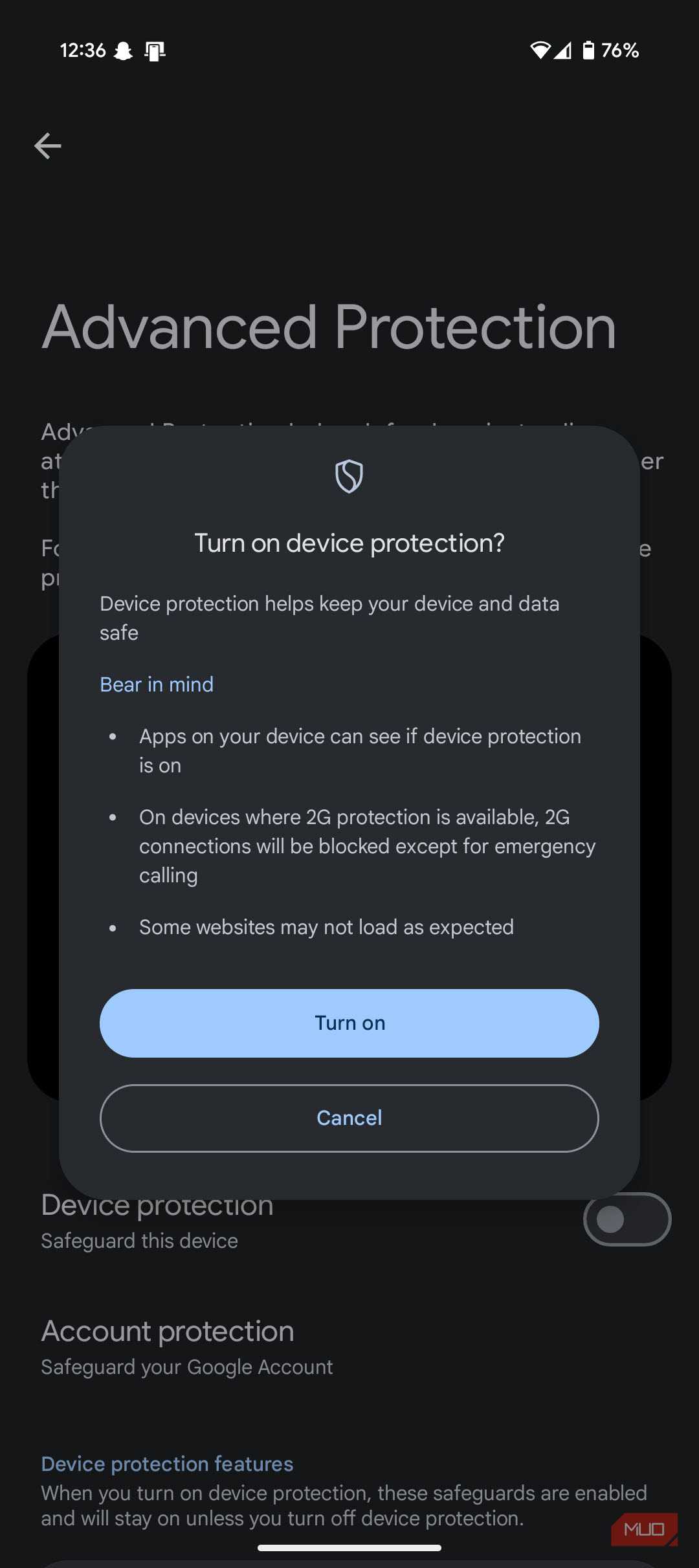The image size is (699, 1568).
Task: Confirm with the Turn on button
Action: coord(349,1023)
